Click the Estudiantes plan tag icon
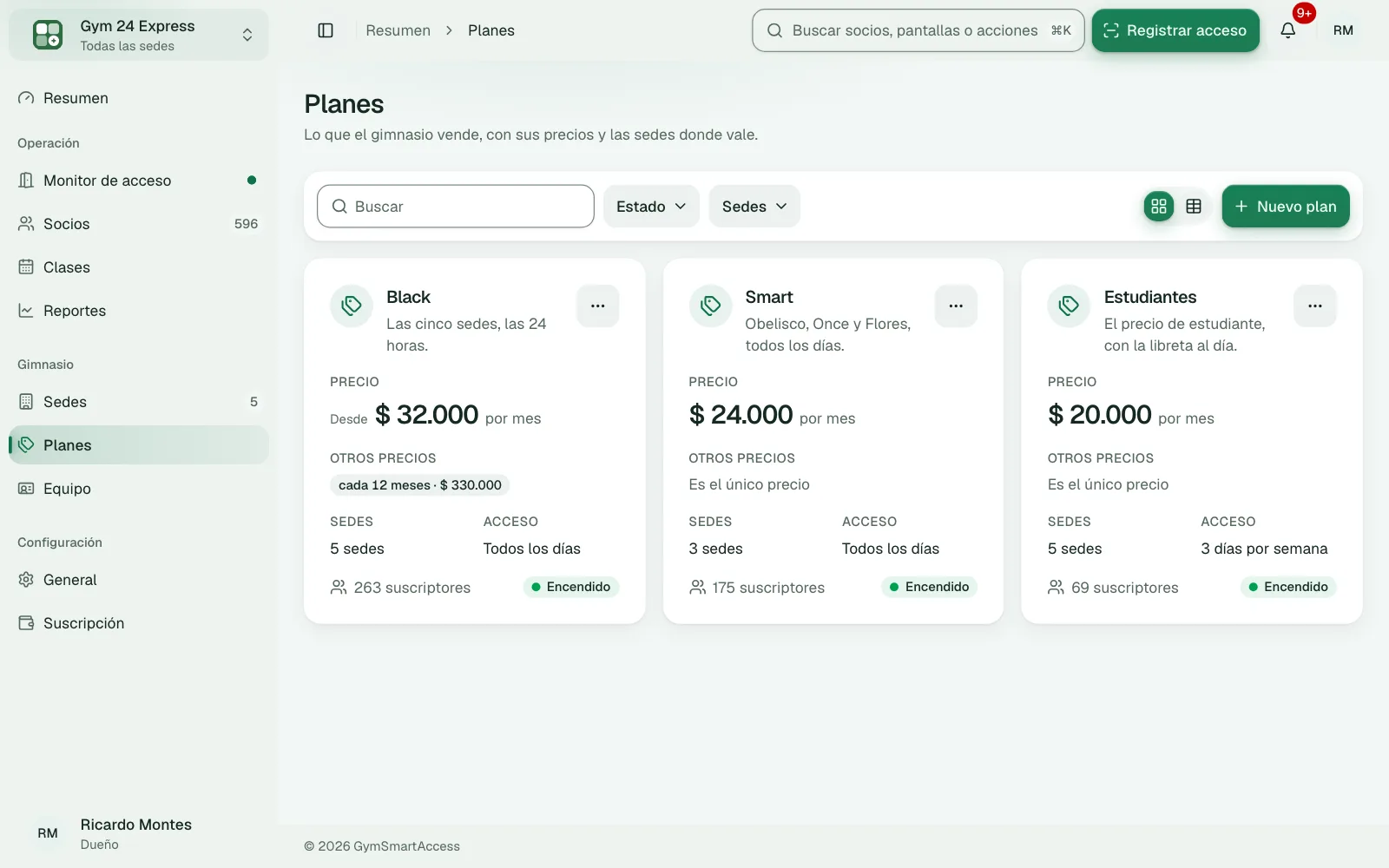The width and height of the screenshot is (1389, 868). 1069,306
